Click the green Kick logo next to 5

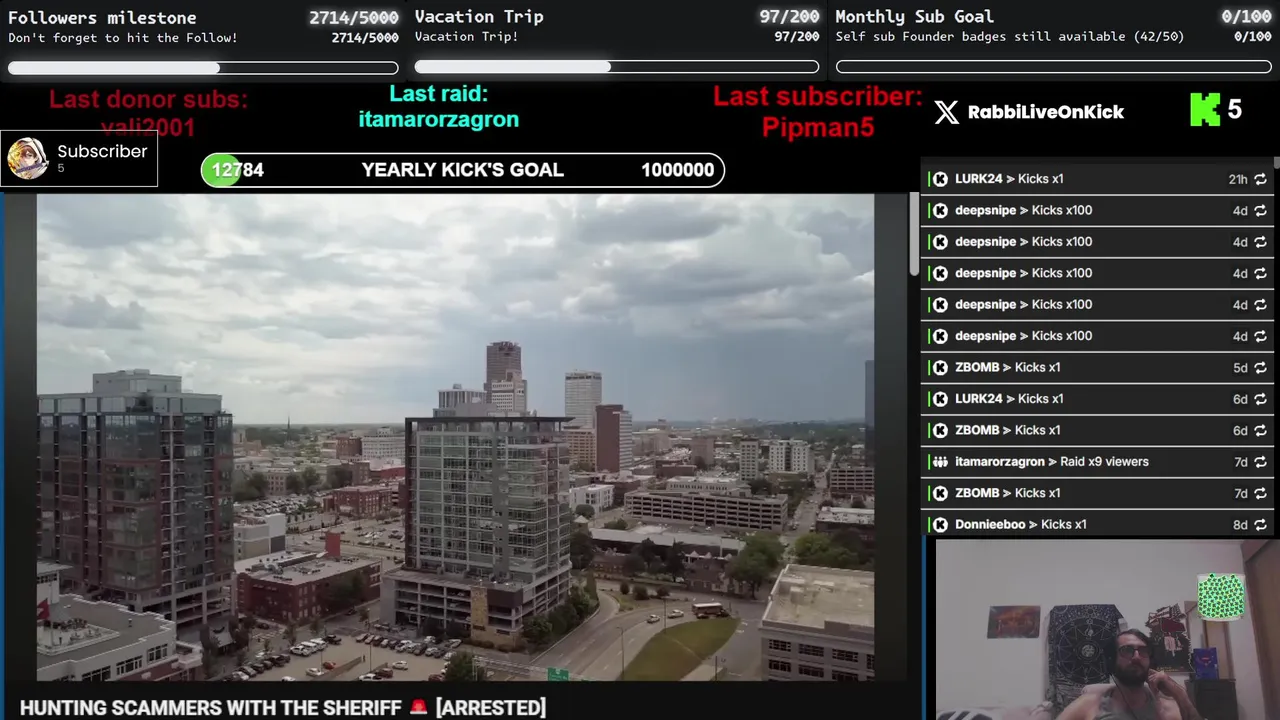(x=1205, y=110)
